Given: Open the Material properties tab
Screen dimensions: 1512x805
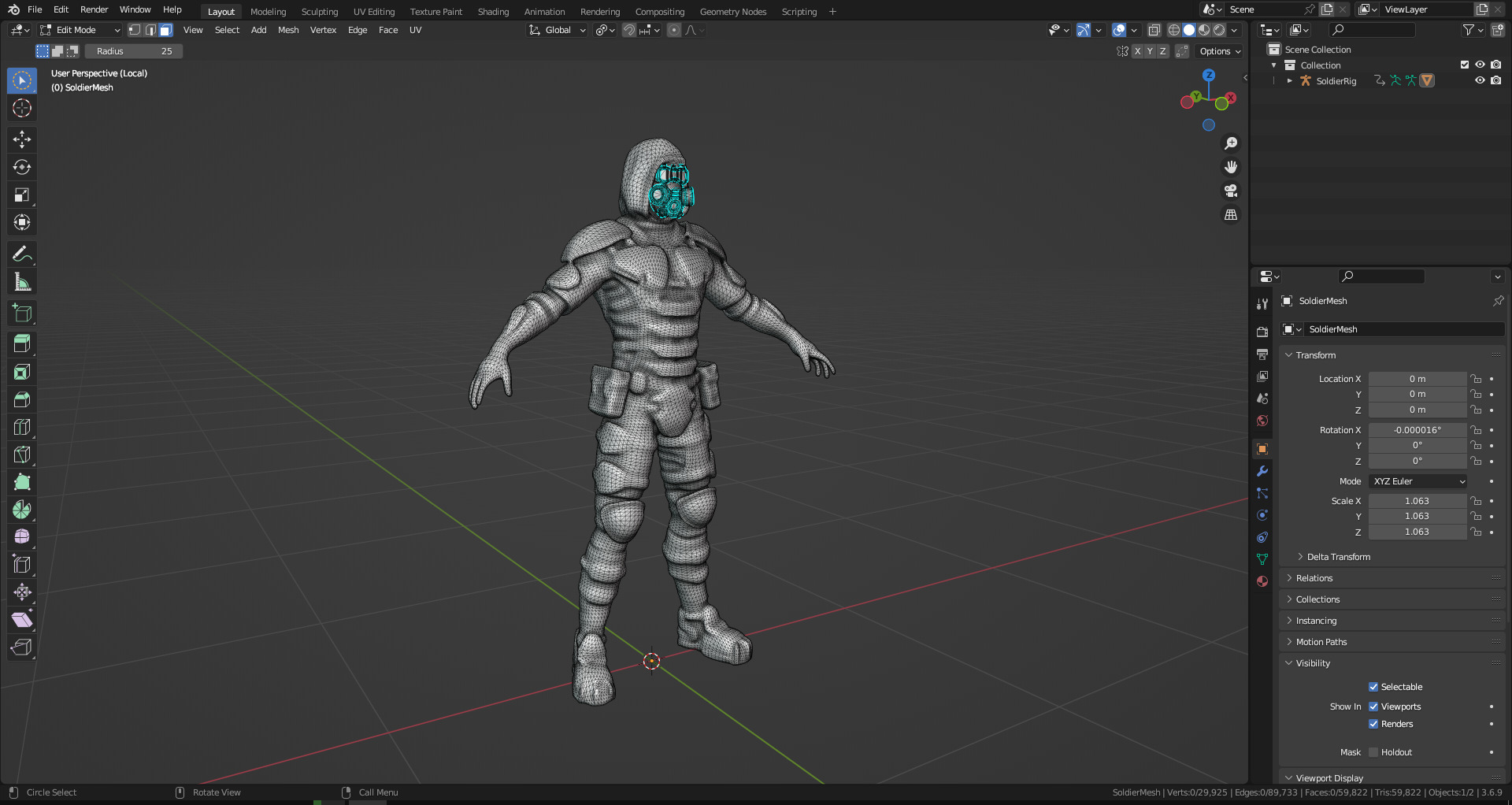Looking at the screenshot, I should [1262, 581].
